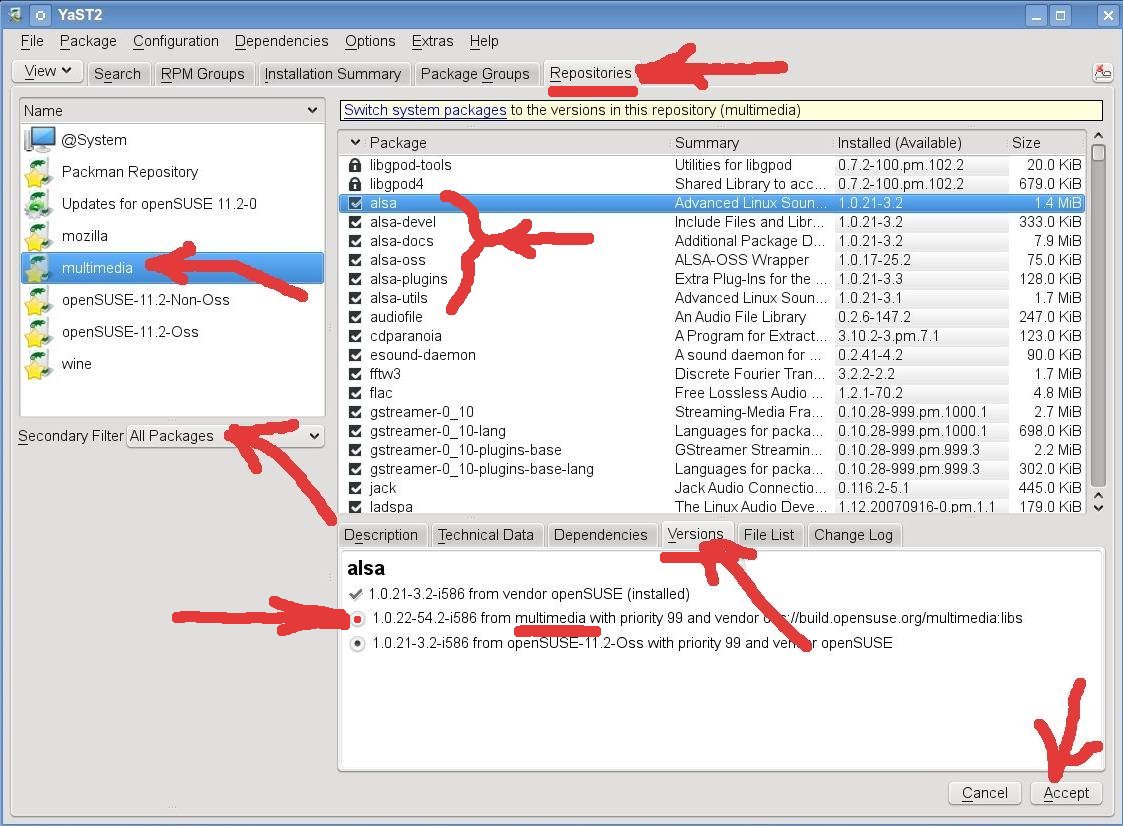Image resolution: width=1123 pixels, height=826 pixels.
Task: Open the Versions tab
Action: click(695, 534)
